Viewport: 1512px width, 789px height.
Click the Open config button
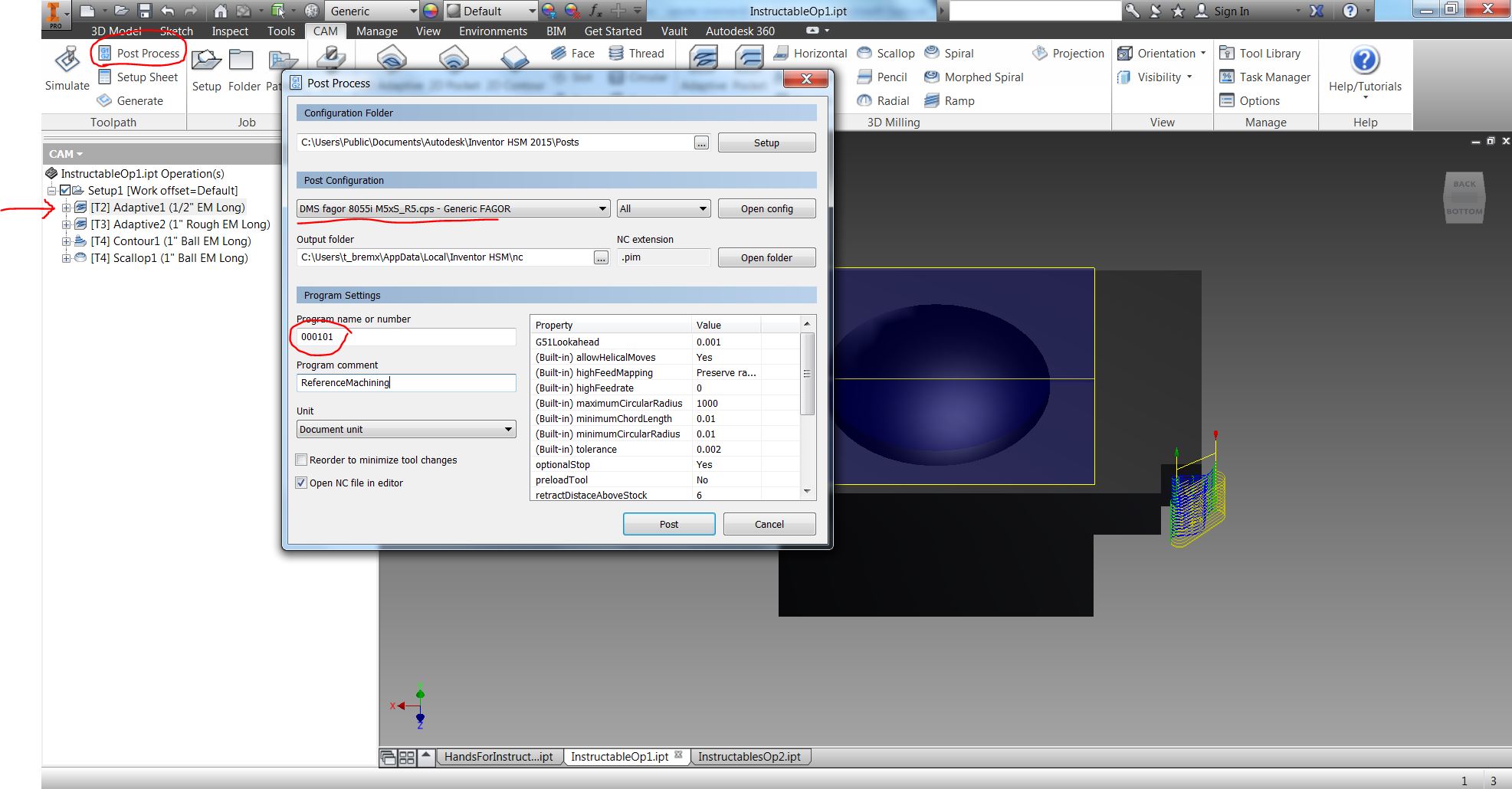766,208
